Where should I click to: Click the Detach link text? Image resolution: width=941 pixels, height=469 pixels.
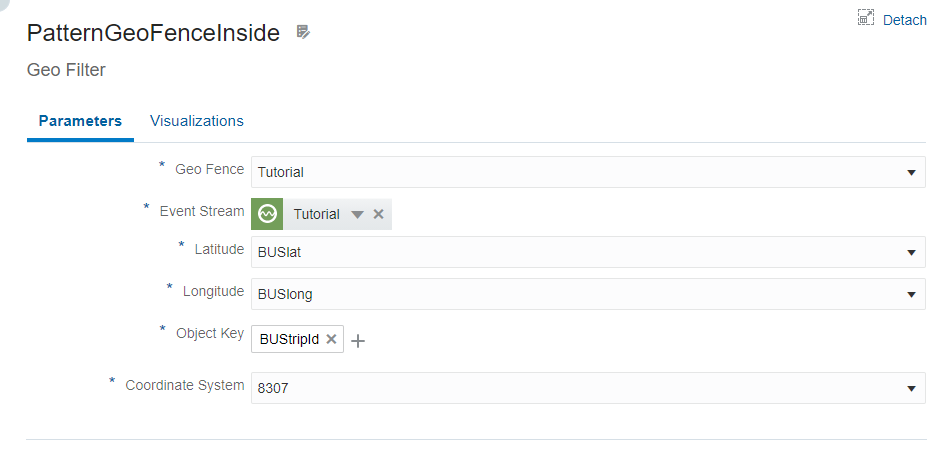(904, 20)
